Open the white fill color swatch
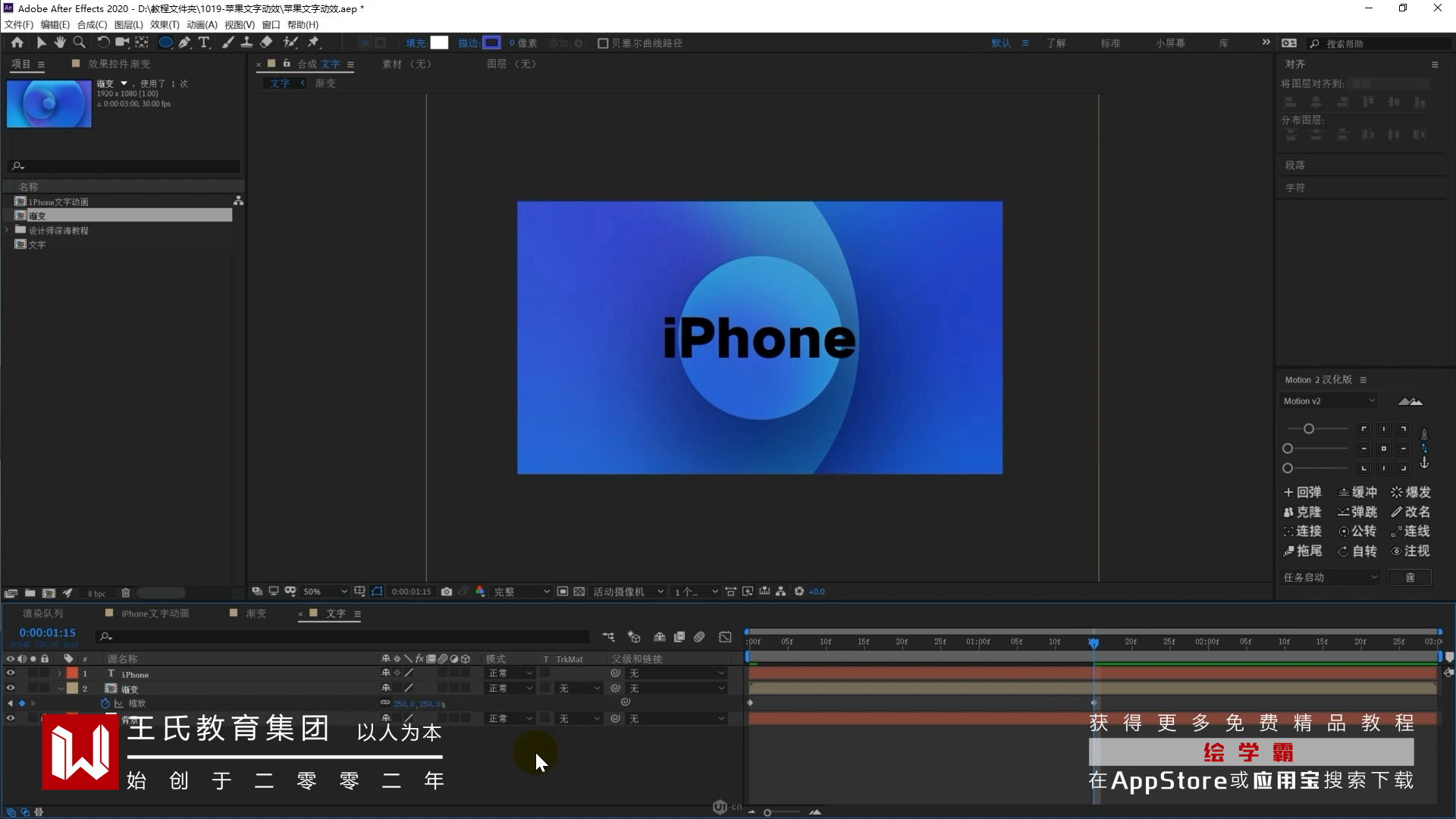Viewport: 1456px width, 819px height. tap(439, 43)
